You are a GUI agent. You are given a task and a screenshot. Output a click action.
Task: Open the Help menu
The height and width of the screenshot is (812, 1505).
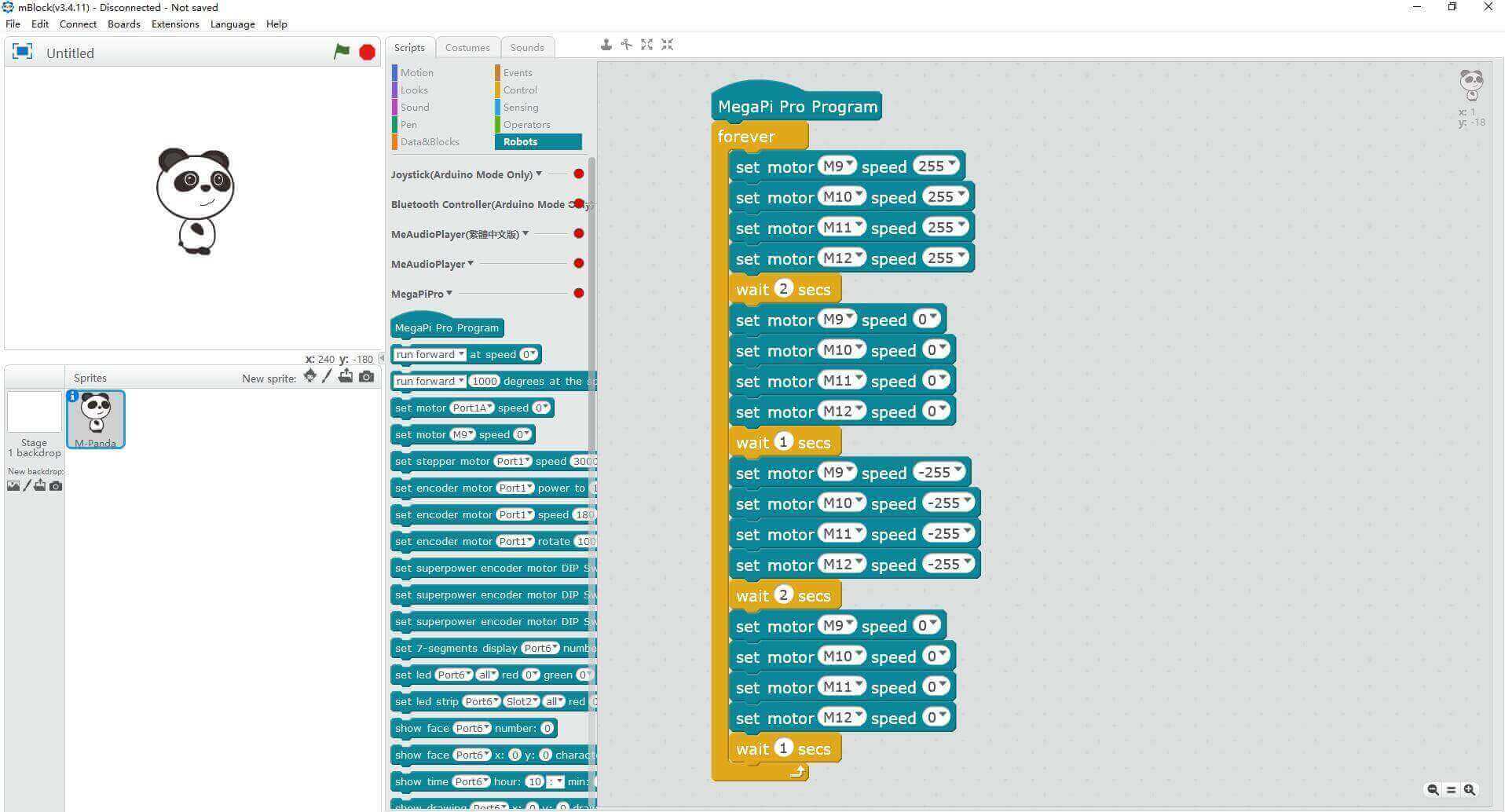pos(276,24)
